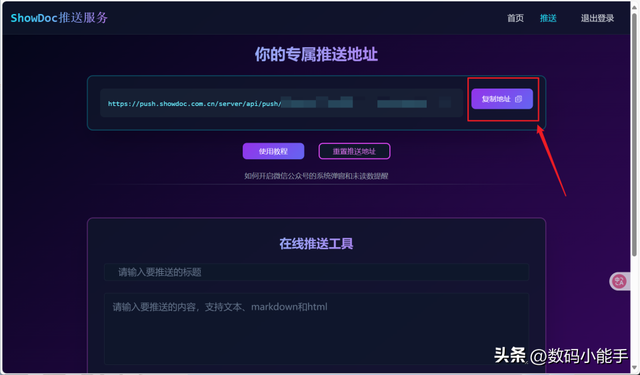Viewport: 640px width, 375px height.
Task: Click the page vertical scrollbar thumb
Action: pos(634,135)
